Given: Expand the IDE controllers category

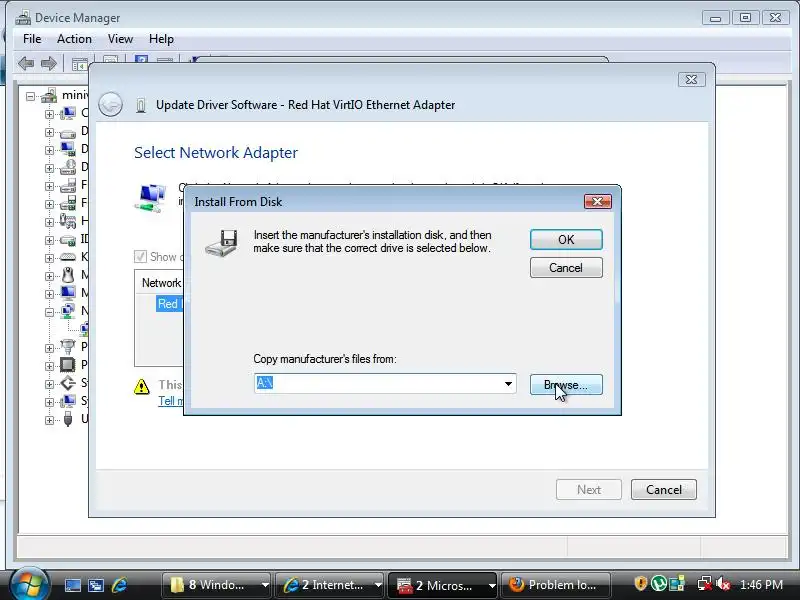Looking at the screenshot, I should pos(49,240).
